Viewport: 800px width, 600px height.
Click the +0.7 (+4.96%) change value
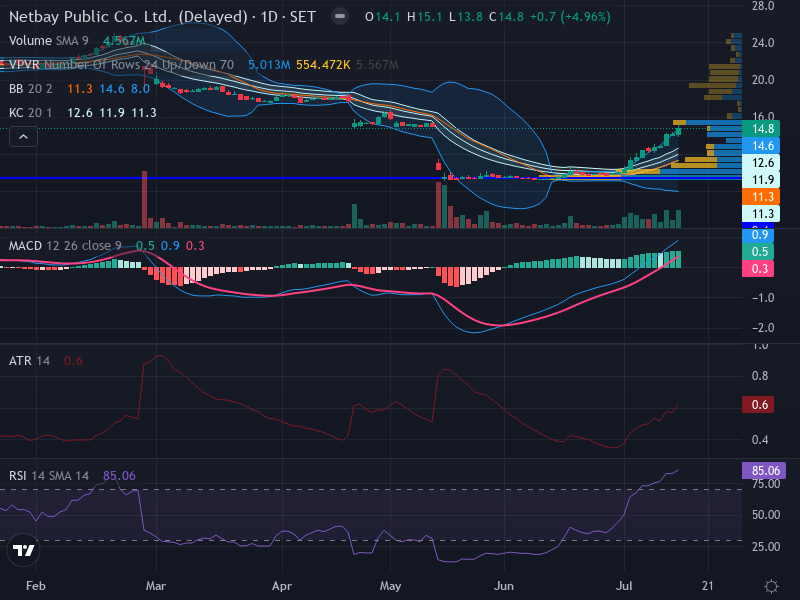click(570, 17)
